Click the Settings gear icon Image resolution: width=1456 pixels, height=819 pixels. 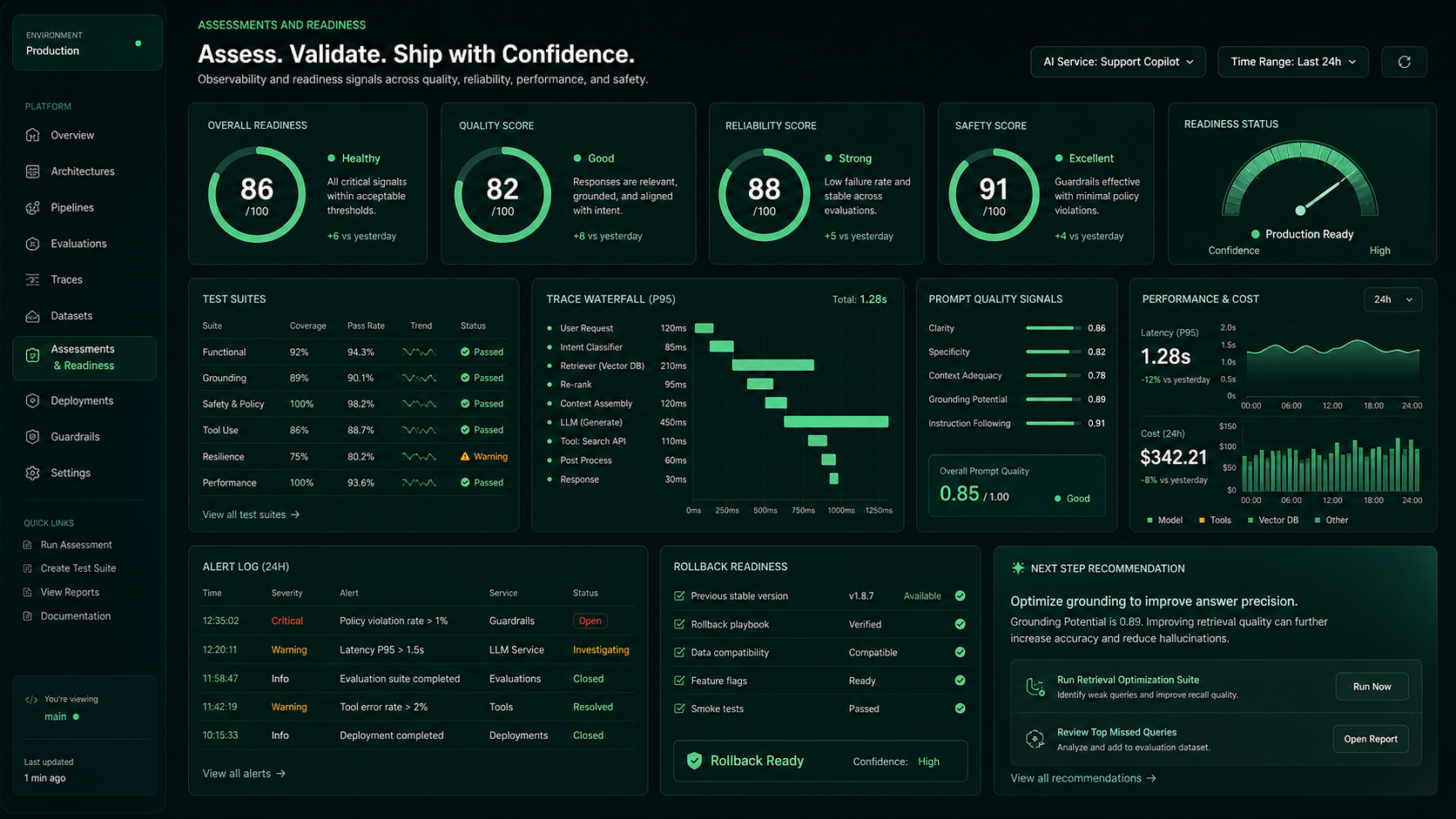coord(33,473)
